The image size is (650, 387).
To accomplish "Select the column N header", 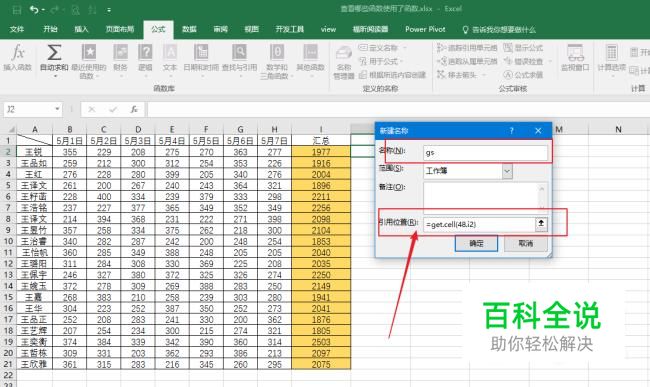I will click(x=618, y=129).
